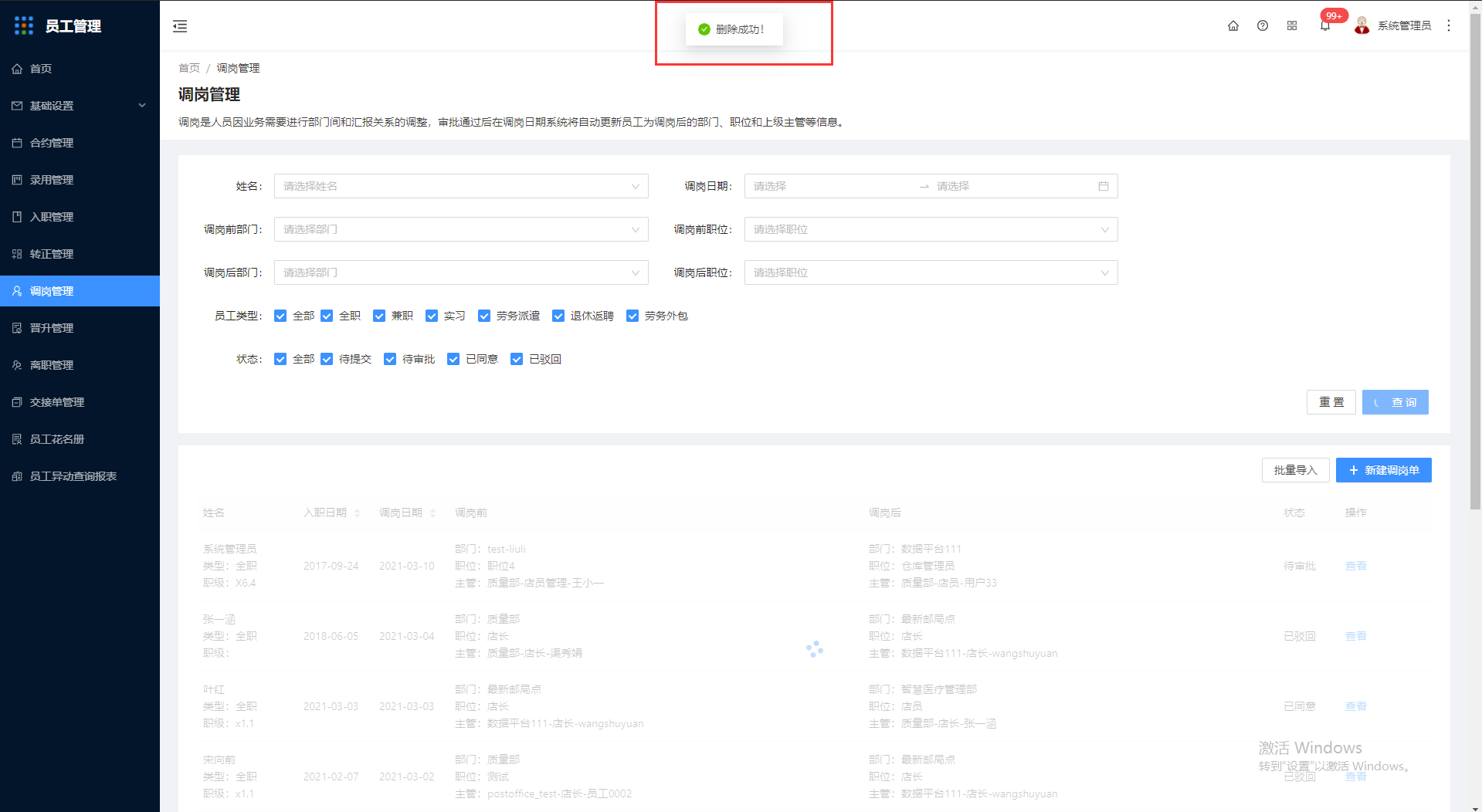This screenshot has height=812, width=1482.
Task: Click the page vertical scrollbar
Action: 1475,262
